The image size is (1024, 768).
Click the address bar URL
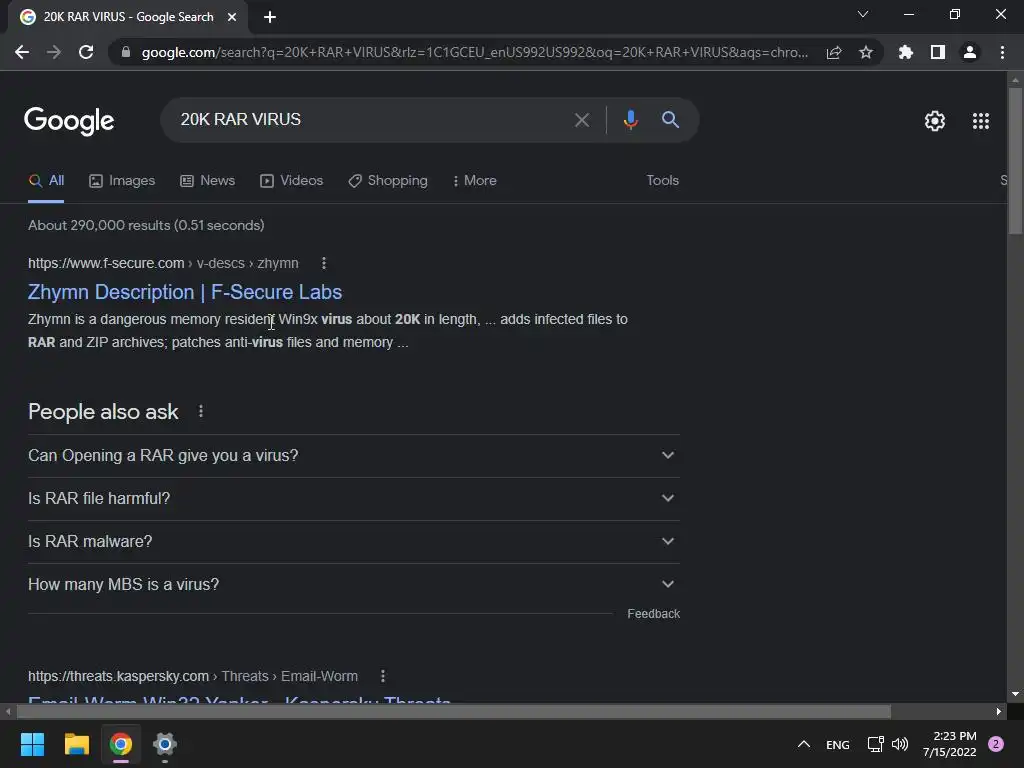click(x=475, y=52)
